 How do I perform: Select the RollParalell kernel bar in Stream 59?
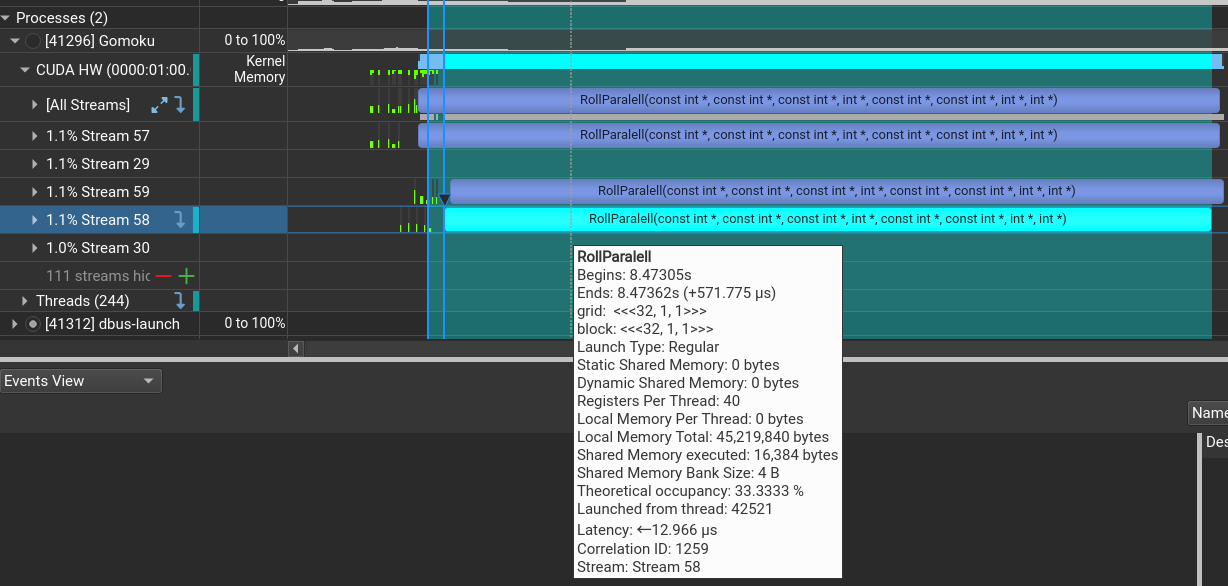tap(836, 191)
